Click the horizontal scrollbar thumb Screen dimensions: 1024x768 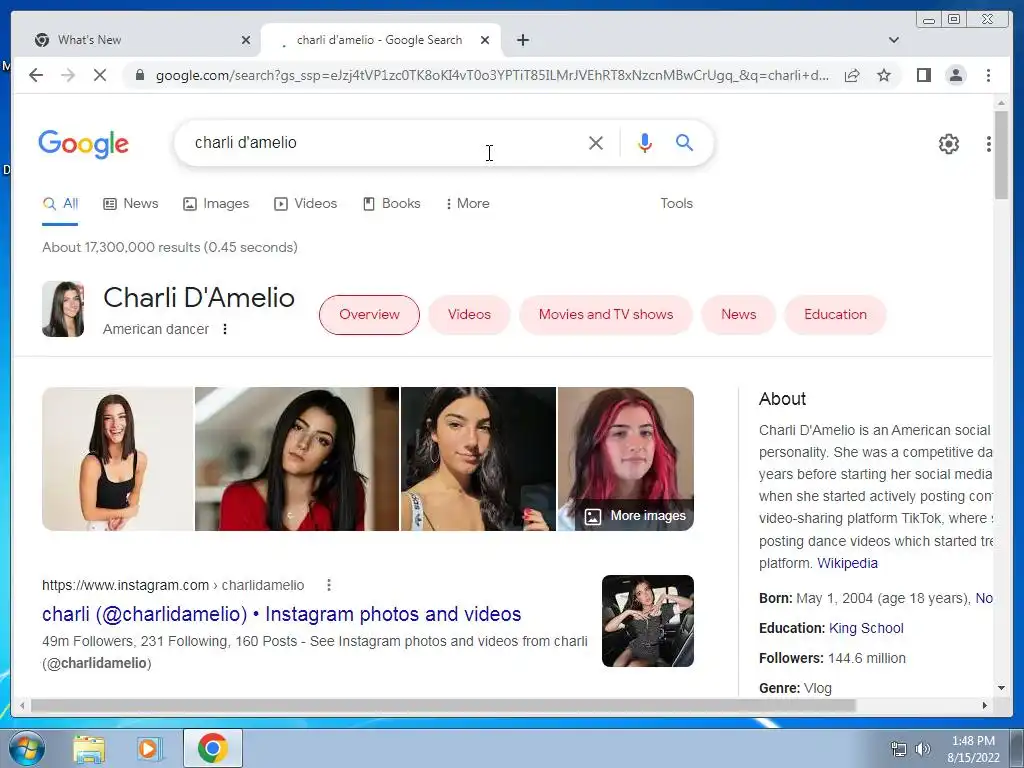(443, 705)
